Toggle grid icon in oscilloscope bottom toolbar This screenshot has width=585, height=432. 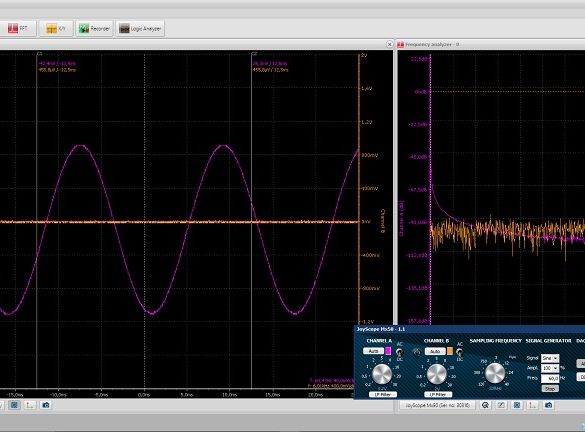[x=14, y=405]
